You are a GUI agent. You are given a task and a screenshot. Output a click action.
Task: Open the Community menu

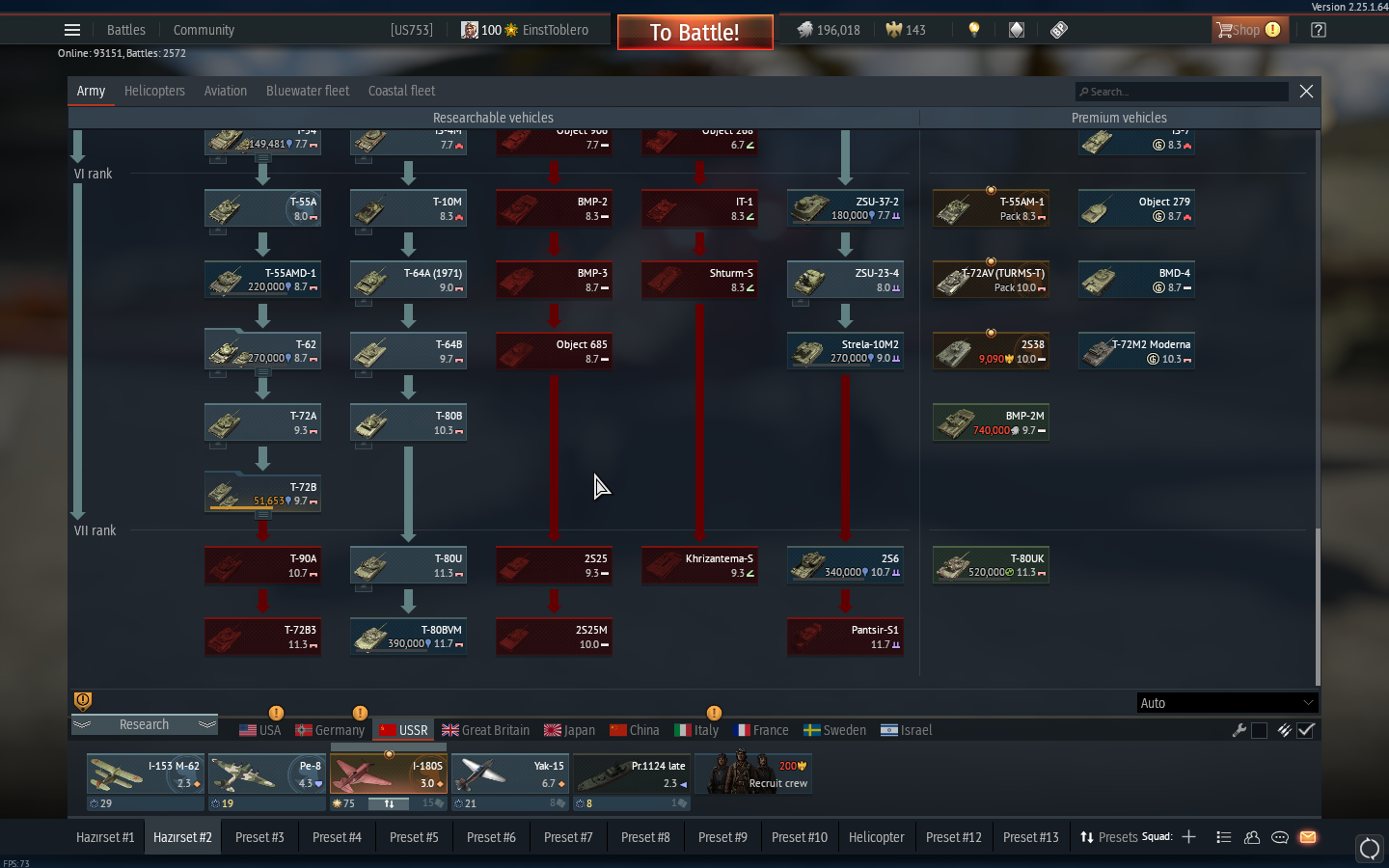tap(204, 30)
